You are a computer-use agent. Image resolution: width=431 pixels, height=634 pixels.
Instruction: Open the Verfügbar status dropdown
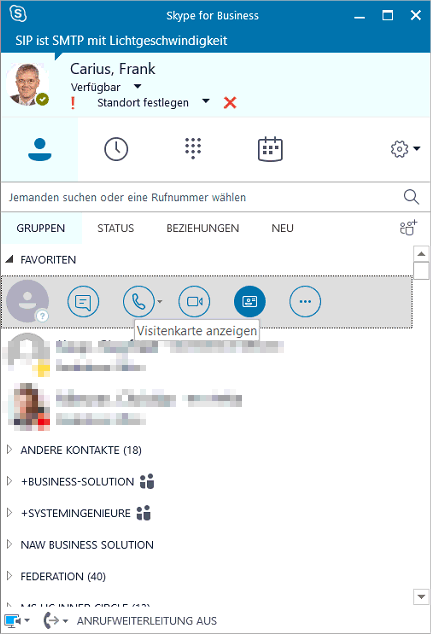tap(137, 86)
